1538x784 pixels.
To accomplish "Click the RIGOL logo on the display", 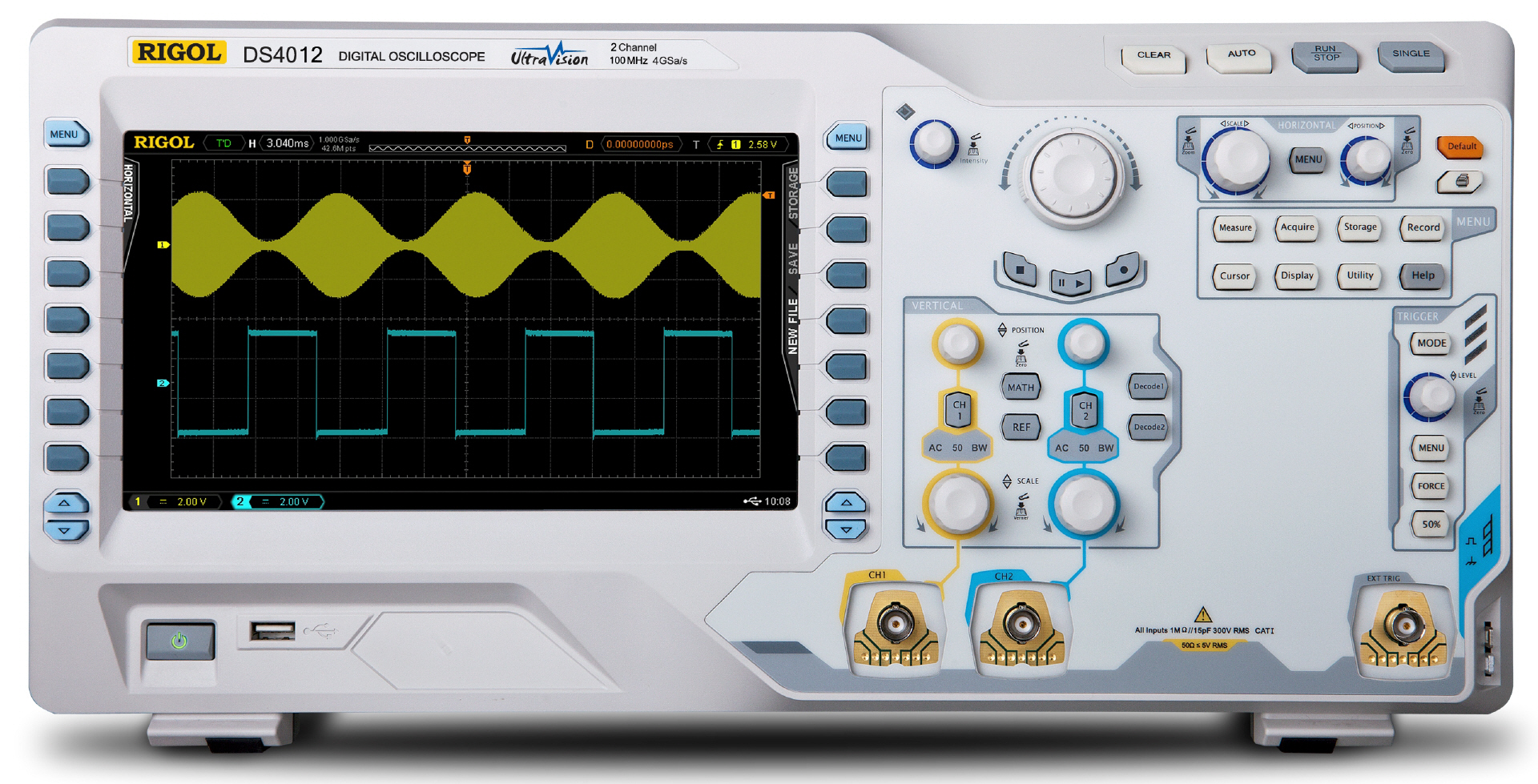I will 163,143.
